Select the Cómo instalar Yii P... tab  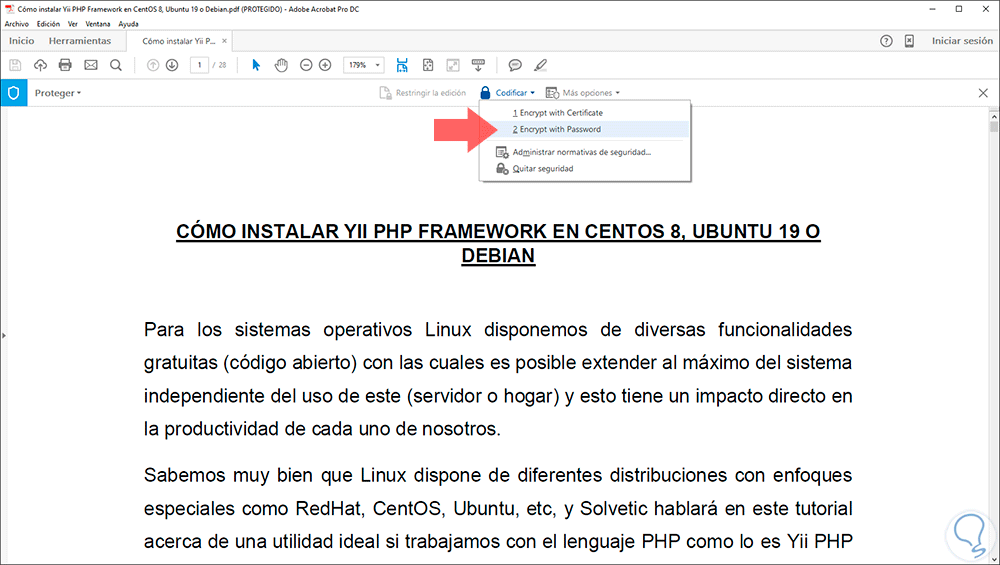[x=179, y=41]
